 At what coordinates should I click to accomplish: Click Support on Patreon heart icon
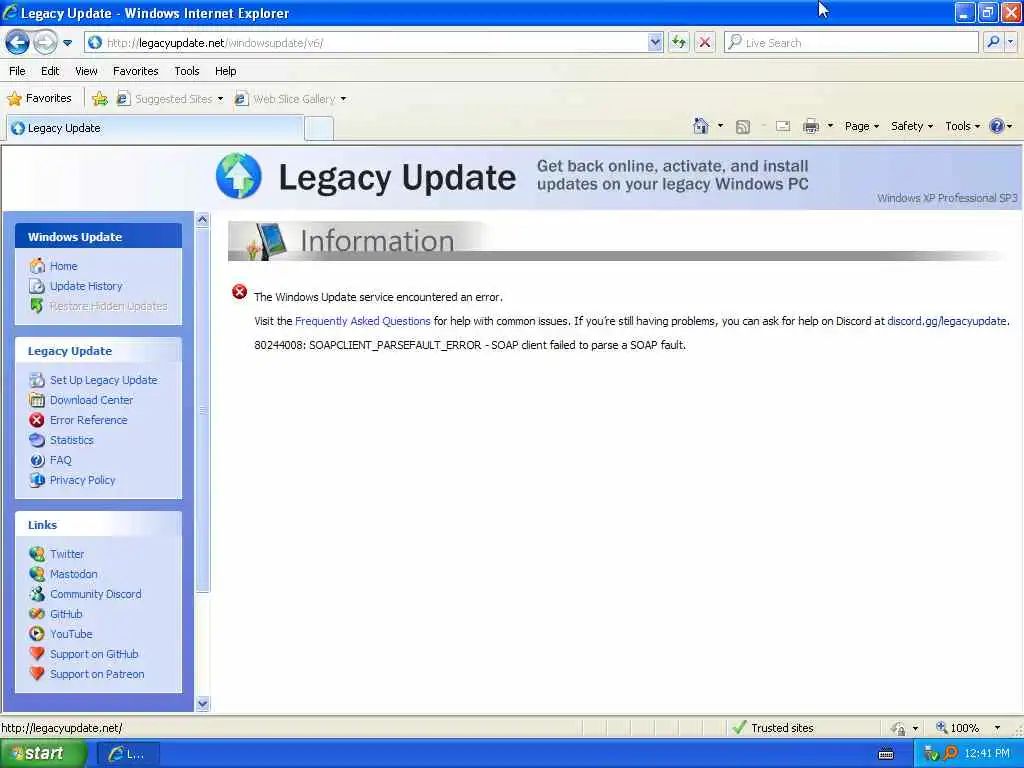point(37,674)
